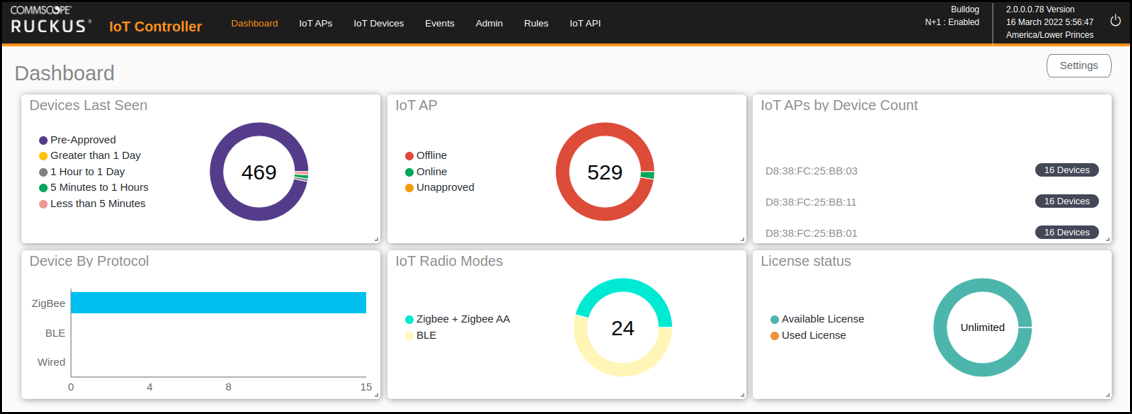Toggle Less than 5 Minutes legend dot
The height and width of the screenshot is (414, 1132).
pyautogui.click(x=43, y=204)
